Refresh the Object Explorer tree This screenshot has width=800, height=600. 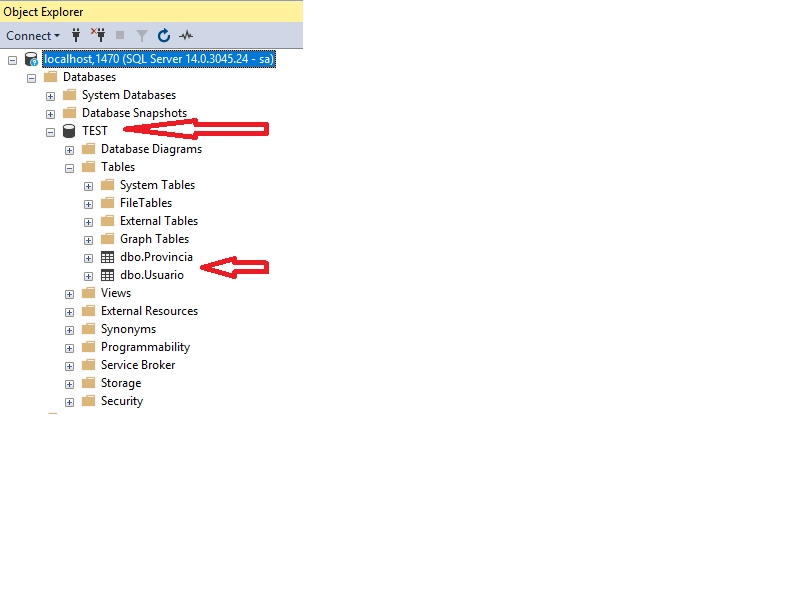click(x=164, y=35)
